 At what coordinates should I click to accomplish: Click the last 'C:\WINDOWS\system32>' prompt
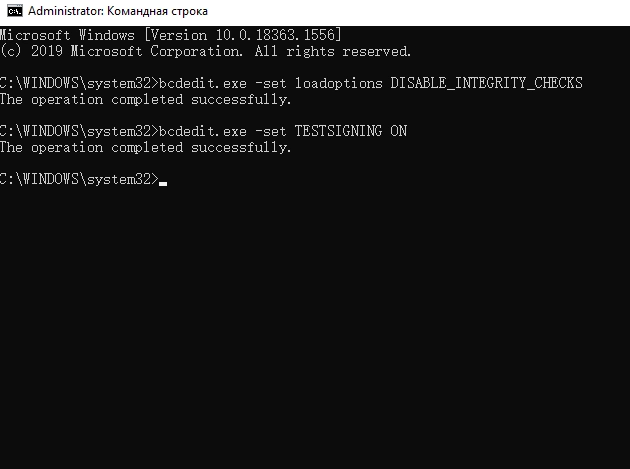pyautogui.click(x=78, y=179)
